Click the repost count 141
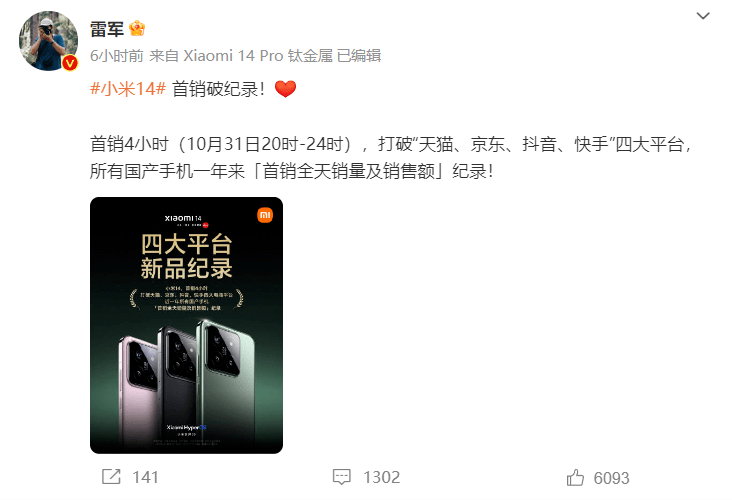This screenshot has height=500, width=732. click(x=145, y=477)
